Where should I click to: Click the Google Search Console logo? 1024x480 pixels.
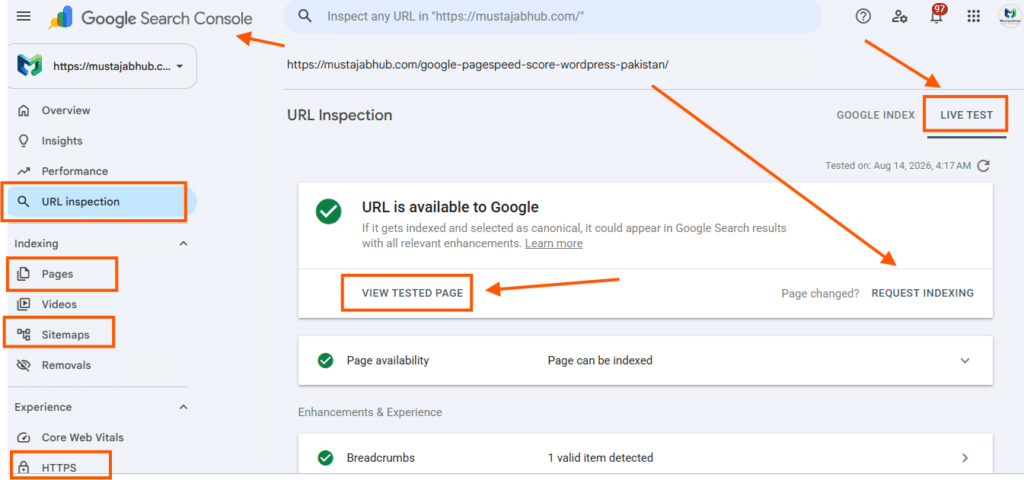150,18
